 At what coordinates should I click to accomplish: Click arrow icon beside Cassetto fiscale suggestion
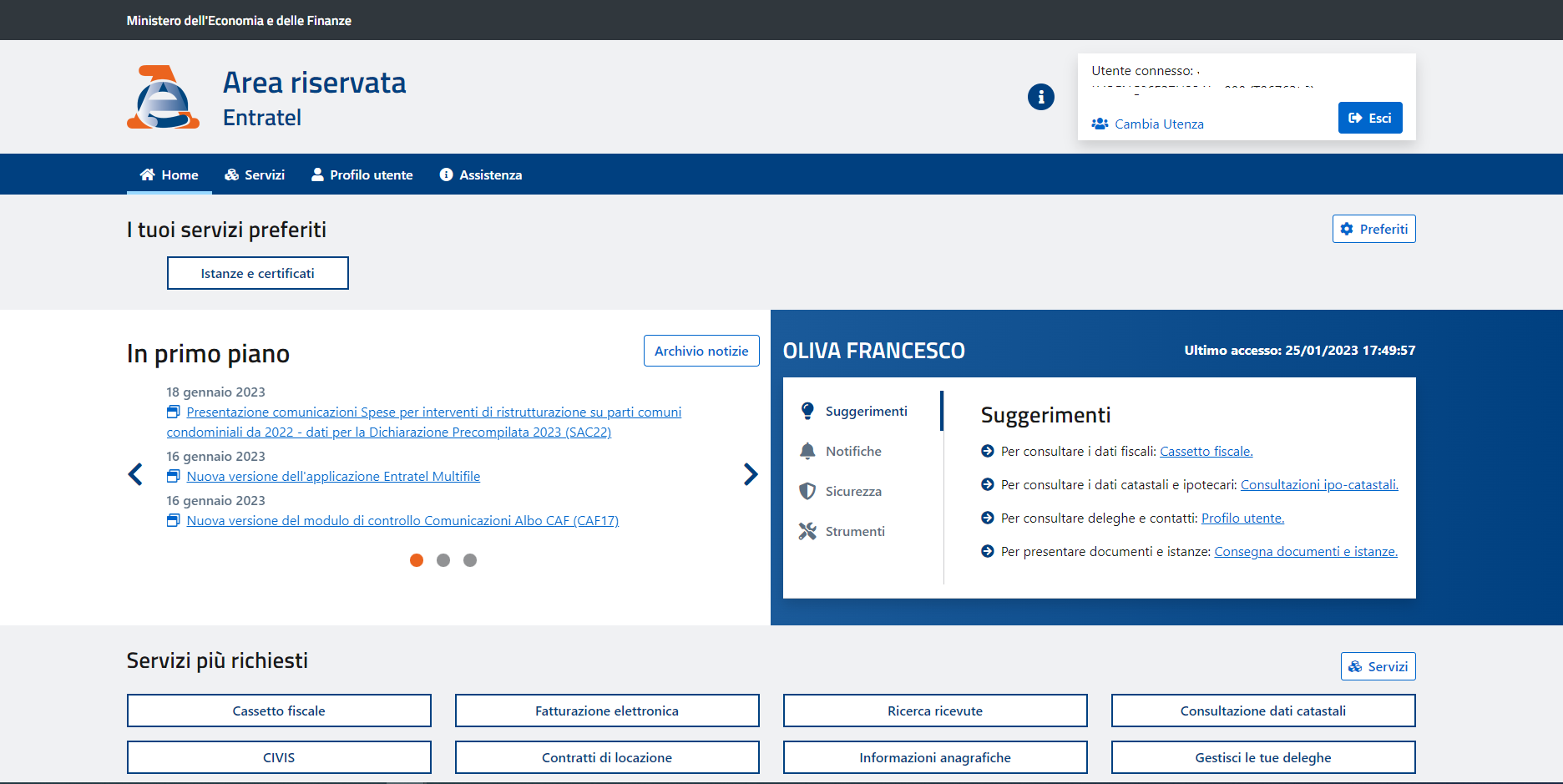(988, 451)
